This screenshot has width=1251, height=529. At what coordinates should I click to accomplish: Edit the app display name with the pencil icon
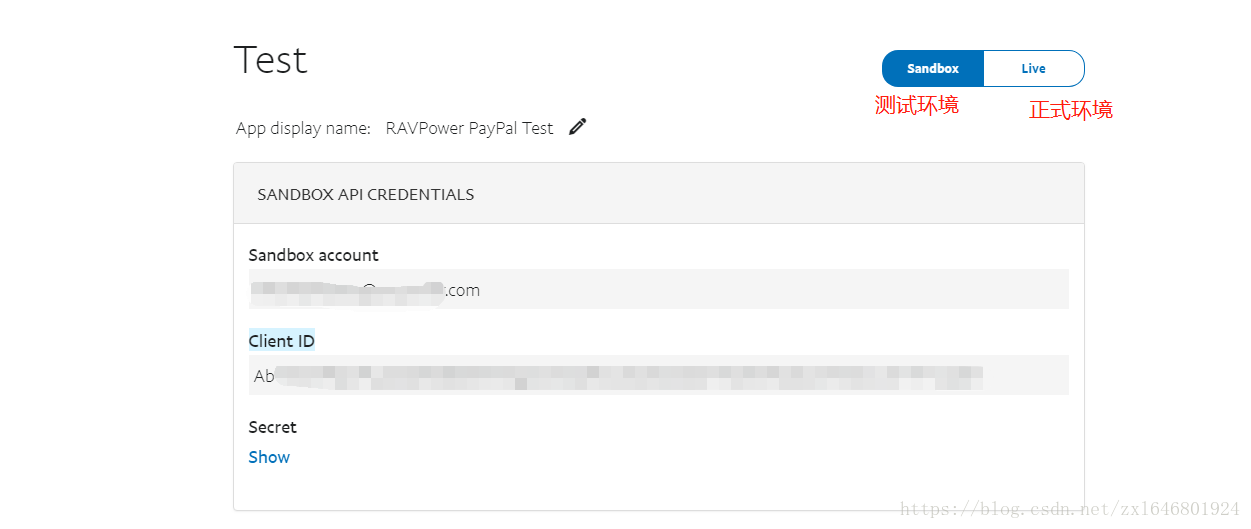pos(577,127)
